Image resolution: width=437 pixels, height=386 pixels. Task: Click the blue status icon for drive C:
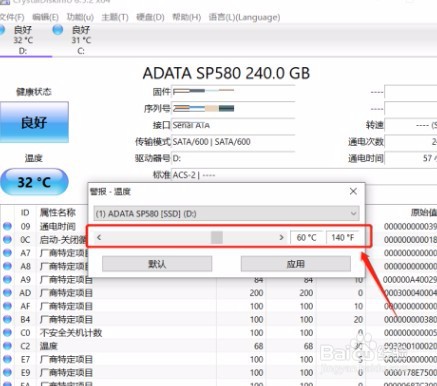58,30
